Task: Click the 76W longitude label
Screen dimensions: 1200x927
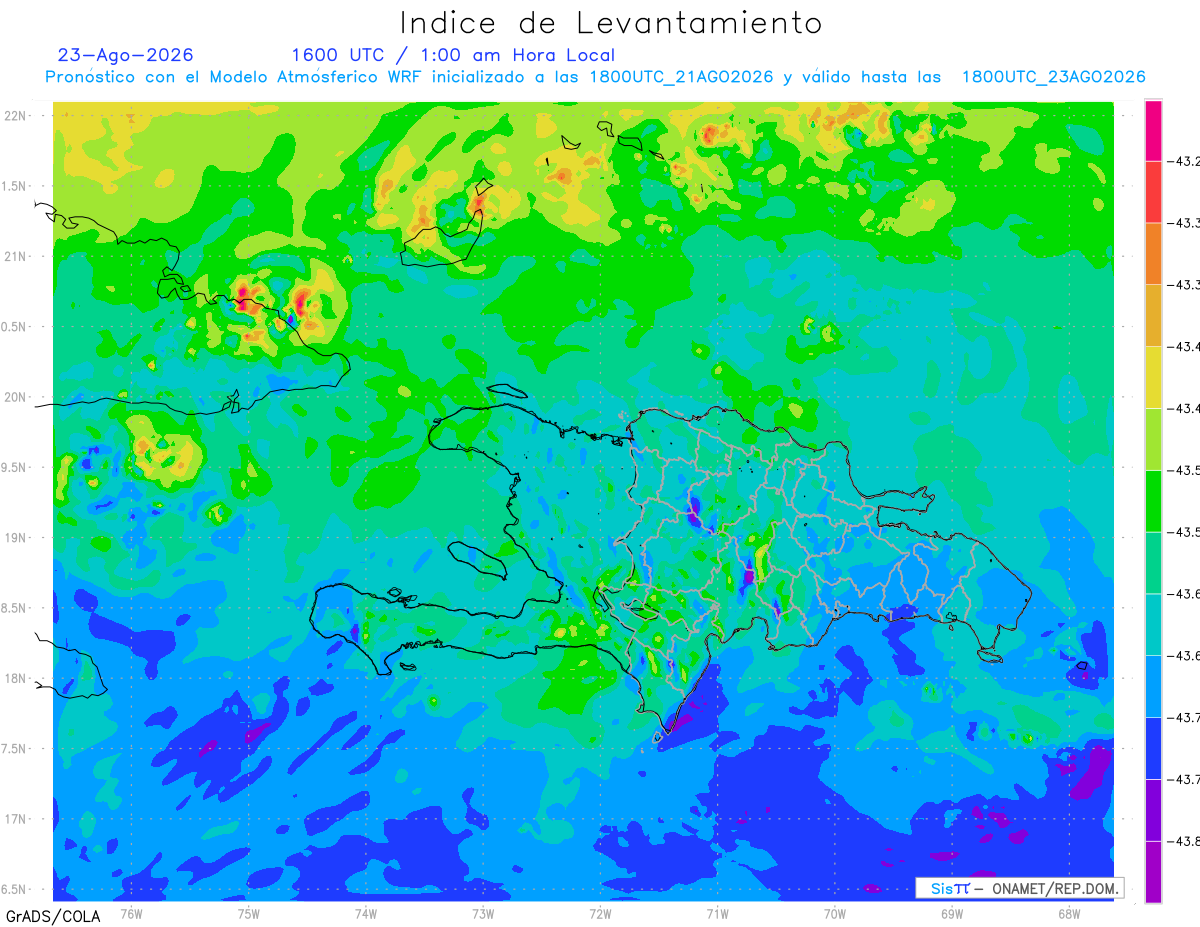Action: click(131, 913)
